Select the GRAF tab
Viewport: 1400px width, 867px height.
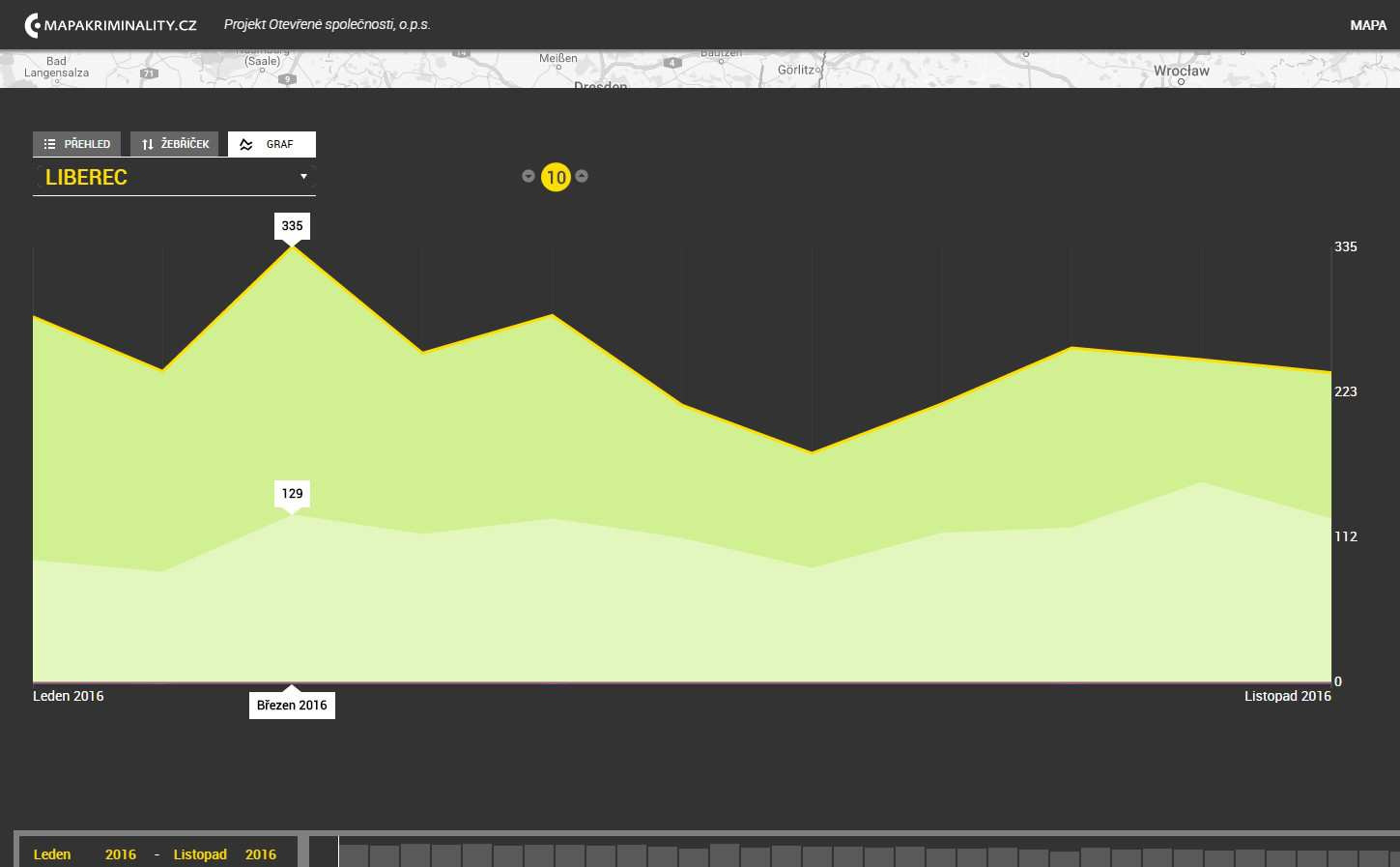click(271, 144)
